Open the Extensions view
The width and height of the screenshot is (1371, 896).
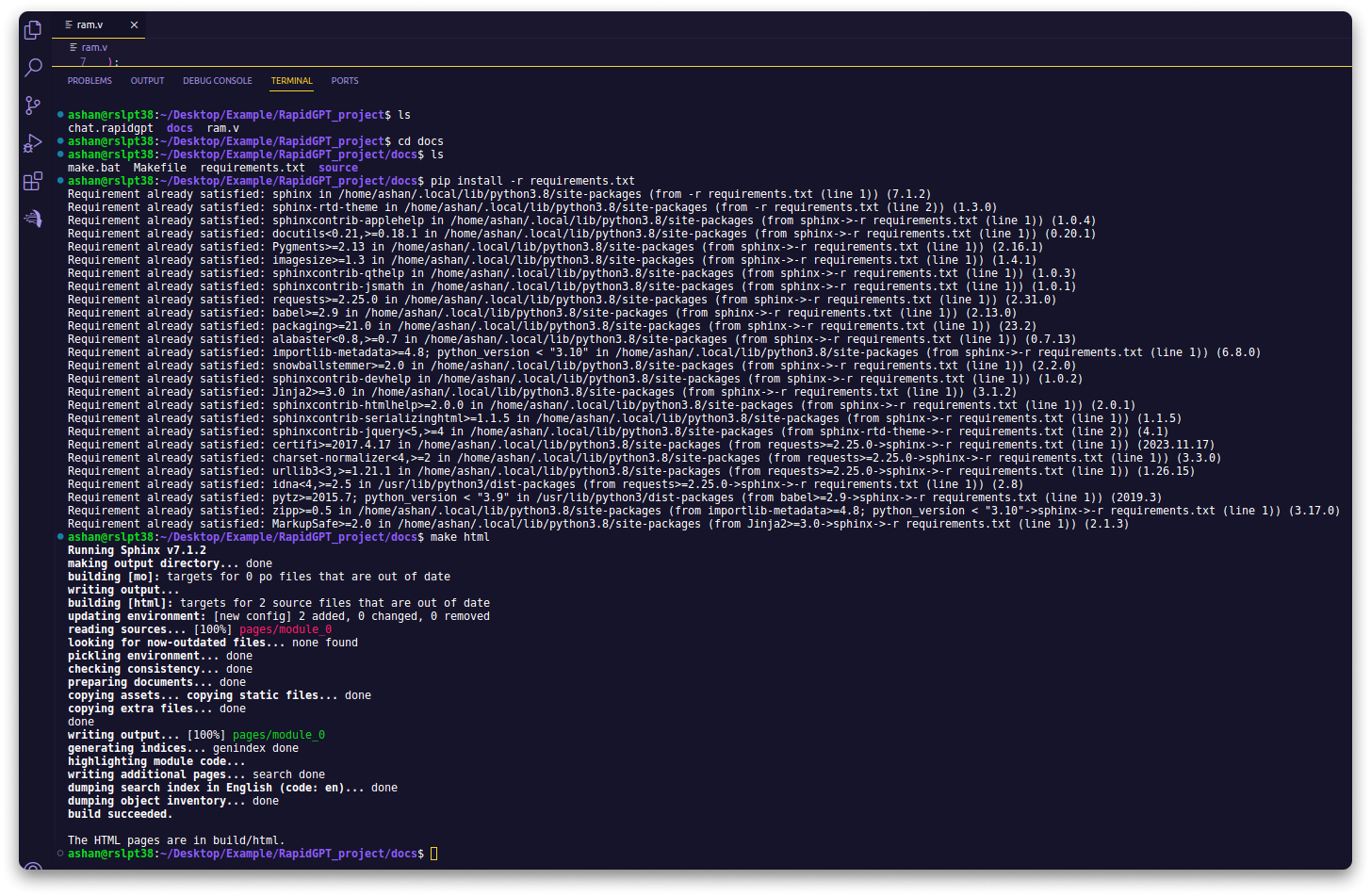(33, 181)
